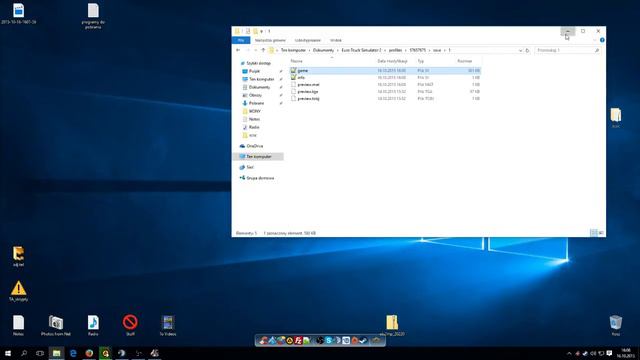This screenshot has height=360, width=640.
Task: Go up one folder level arrow
Action: coord(263,50)
